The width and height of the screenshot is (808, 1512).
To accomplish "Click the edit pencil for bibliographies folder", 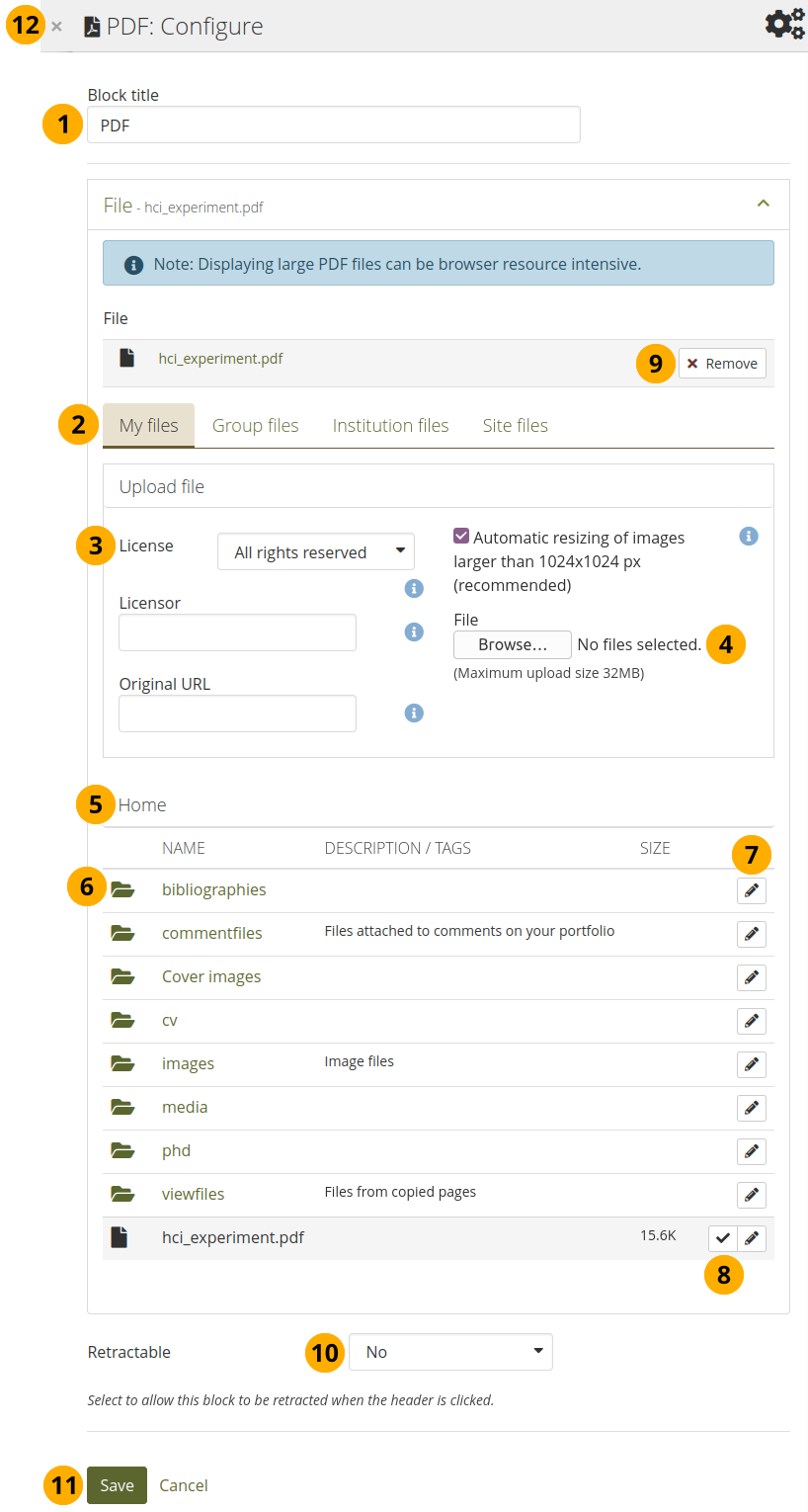I will [751, 890].
